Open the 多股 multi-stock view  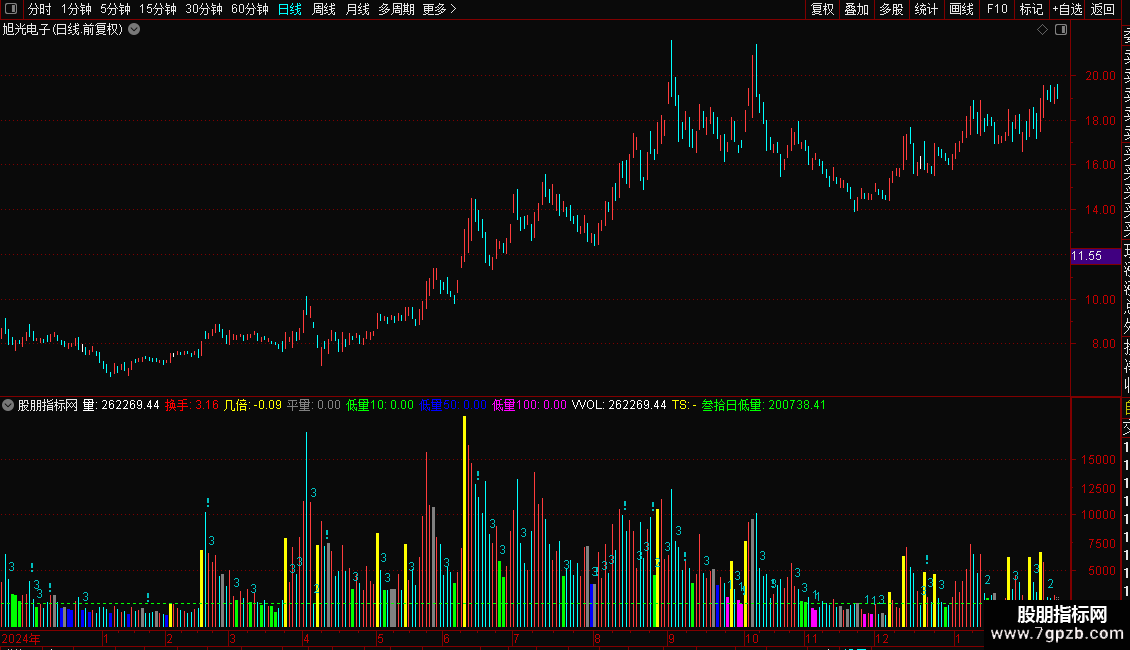point(891,9)
